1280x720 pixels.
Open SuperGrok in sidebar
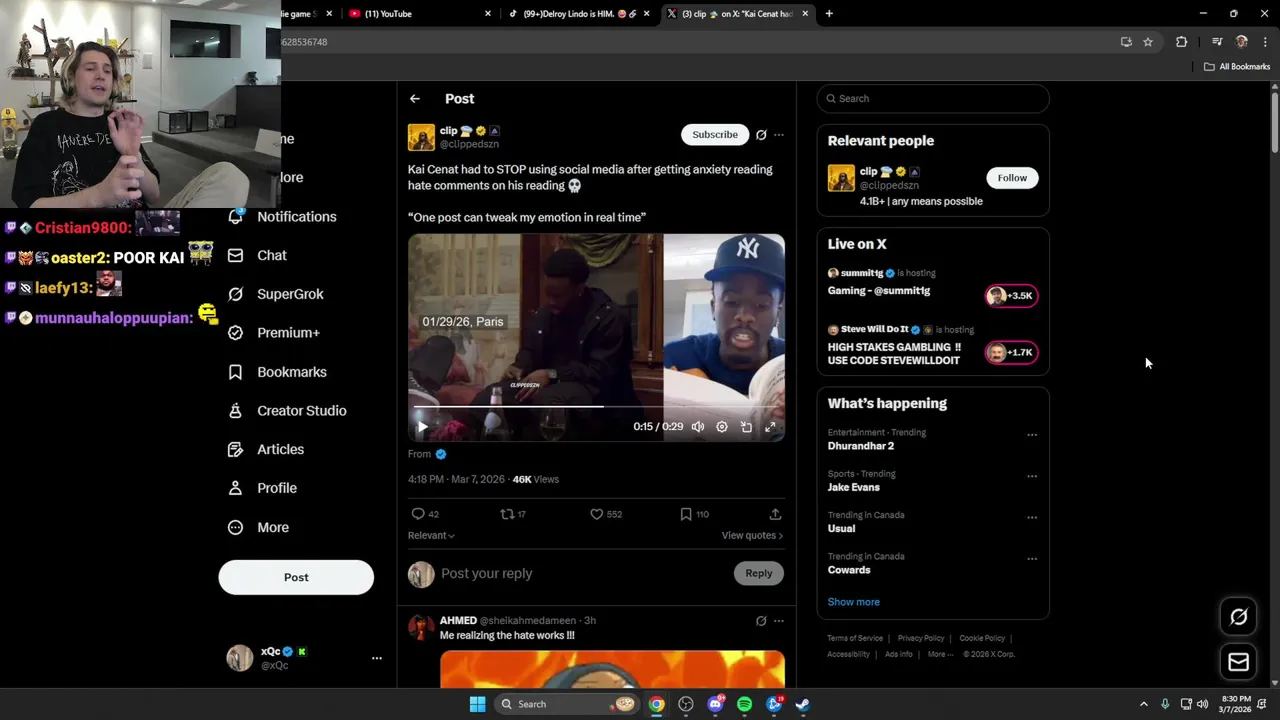point(276,294)
